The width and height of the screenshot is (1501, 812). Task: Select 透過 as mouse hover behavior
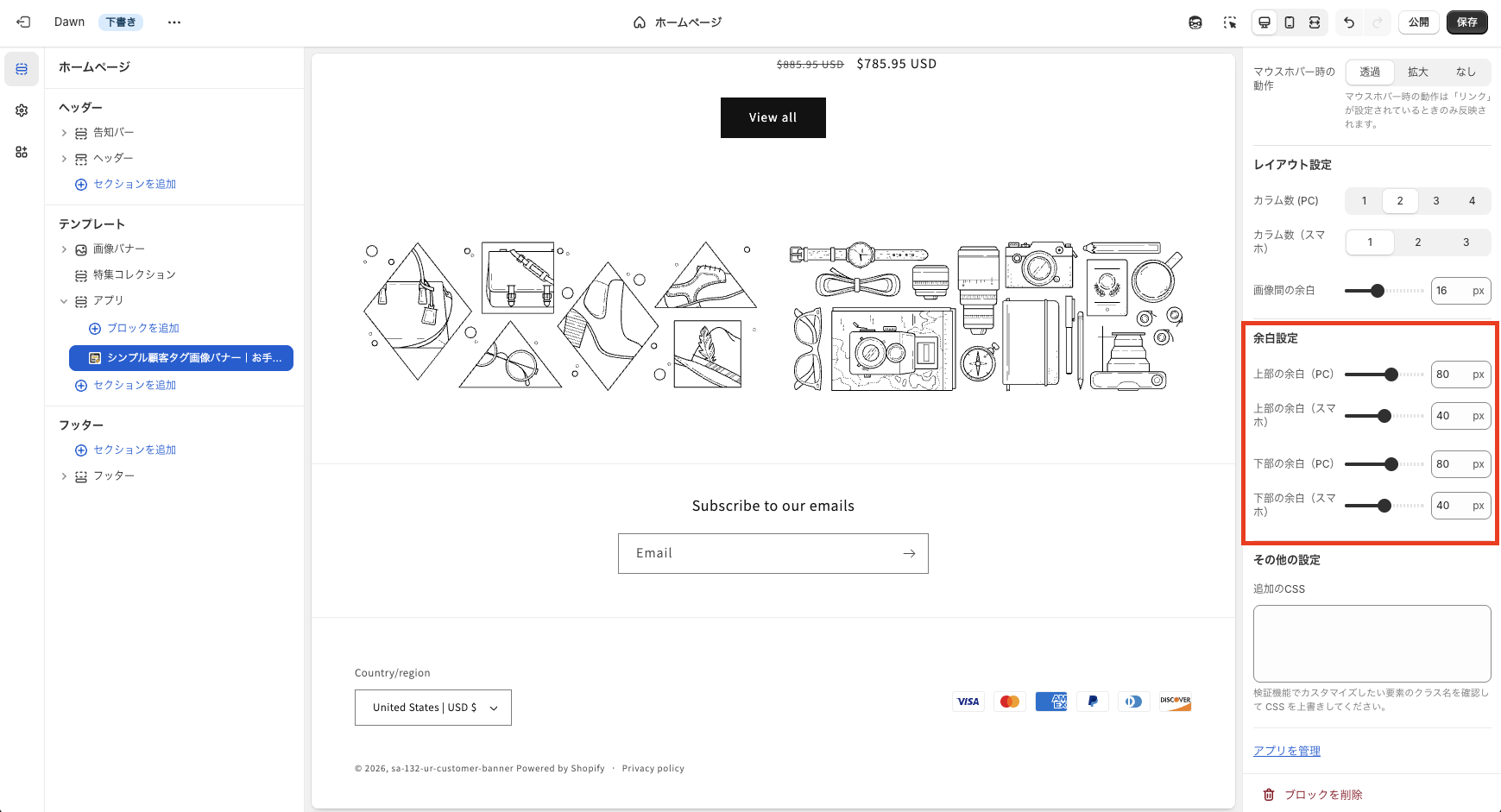tap(1369, 72)
